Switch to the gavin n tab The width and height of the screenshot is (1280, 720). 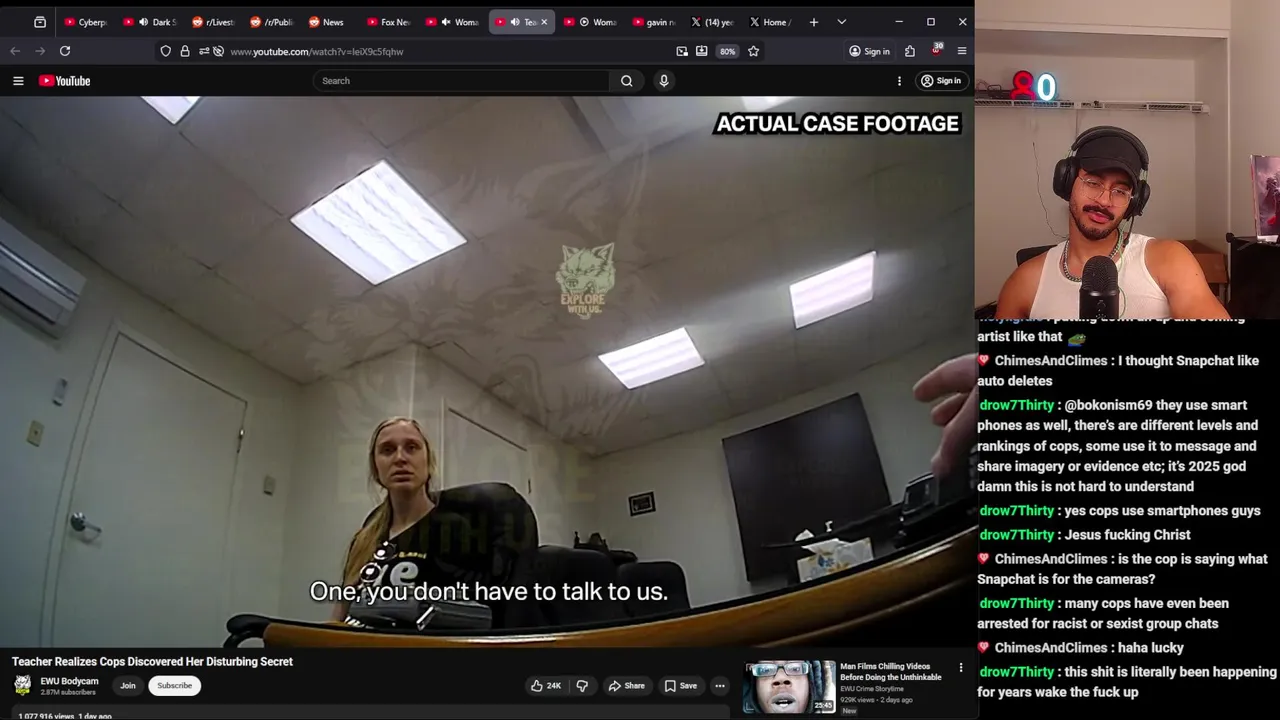click(653, 22)
